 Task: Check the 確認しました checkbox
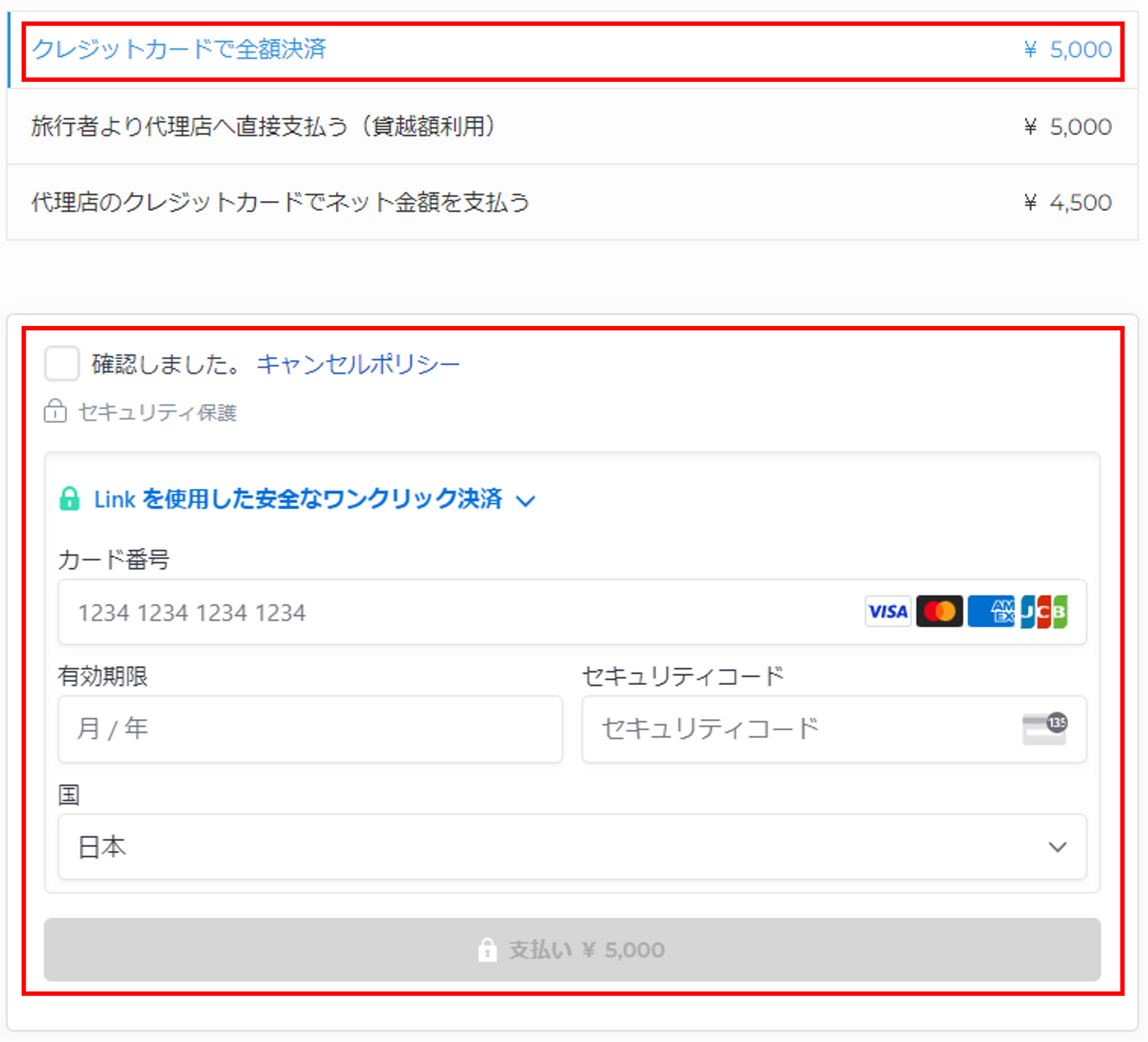(x=62, y=363)
